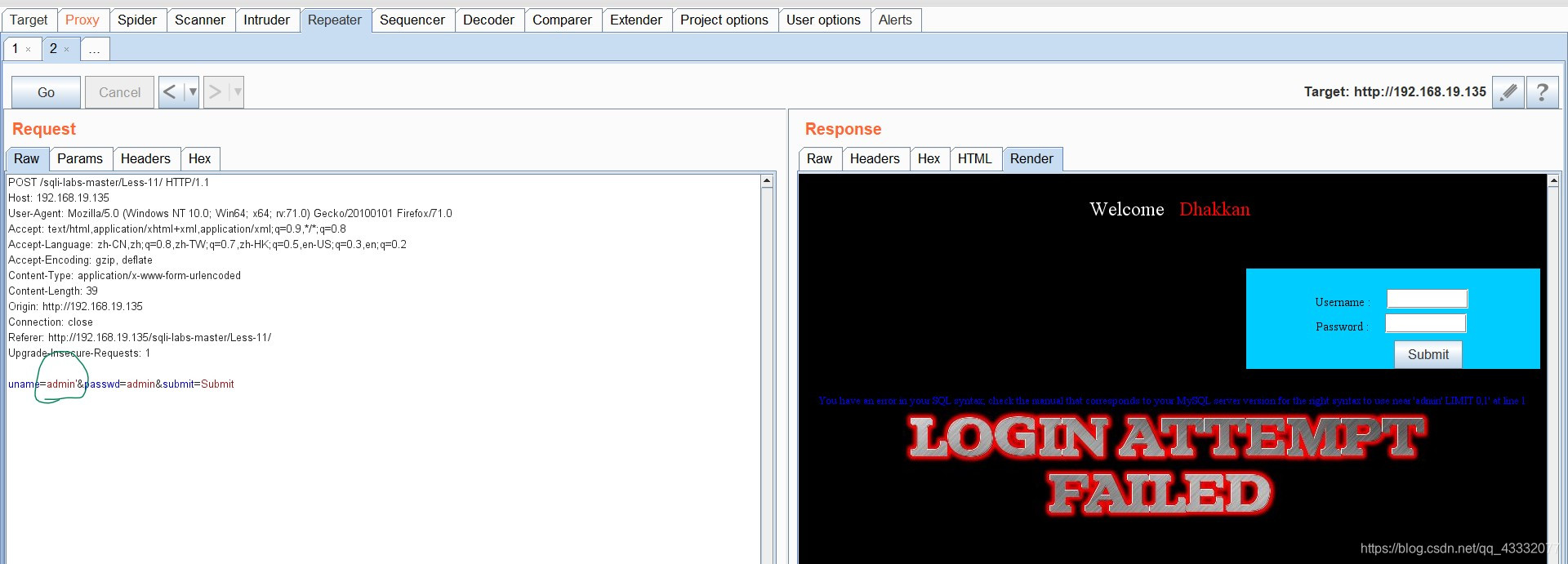Switch to the Intruder tab
Screen dimensions: 1568x564
pos(266,20)
